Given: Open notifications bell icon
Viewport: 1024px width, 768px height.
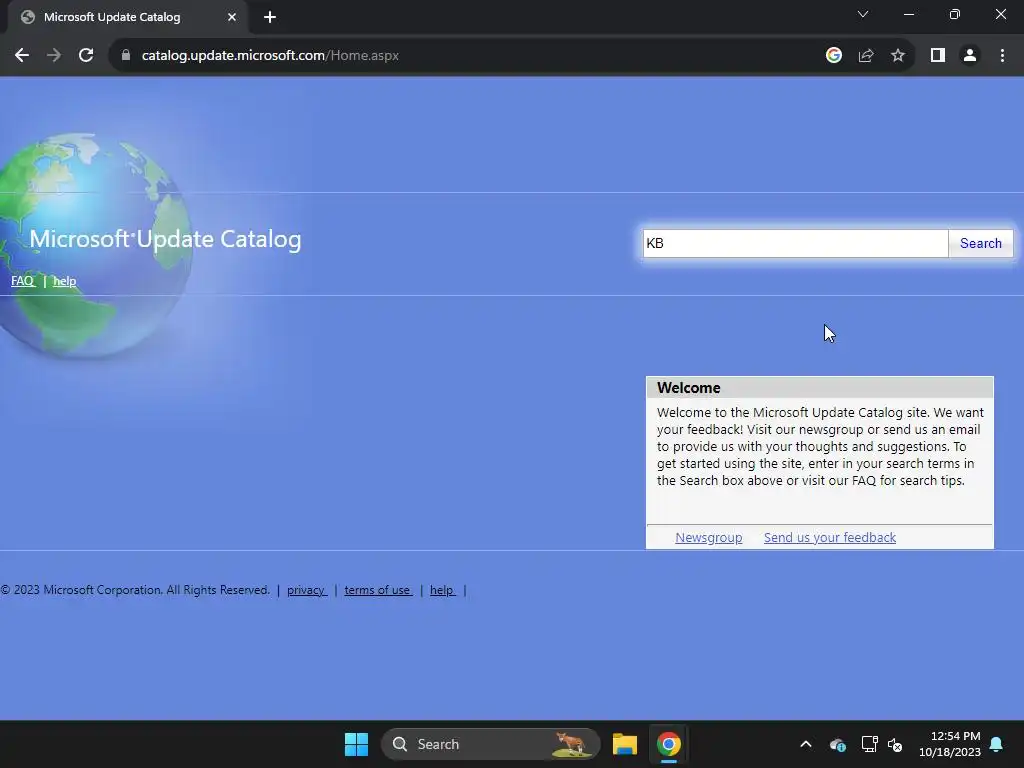Looking at the screenshot, I should click(997, 744).
